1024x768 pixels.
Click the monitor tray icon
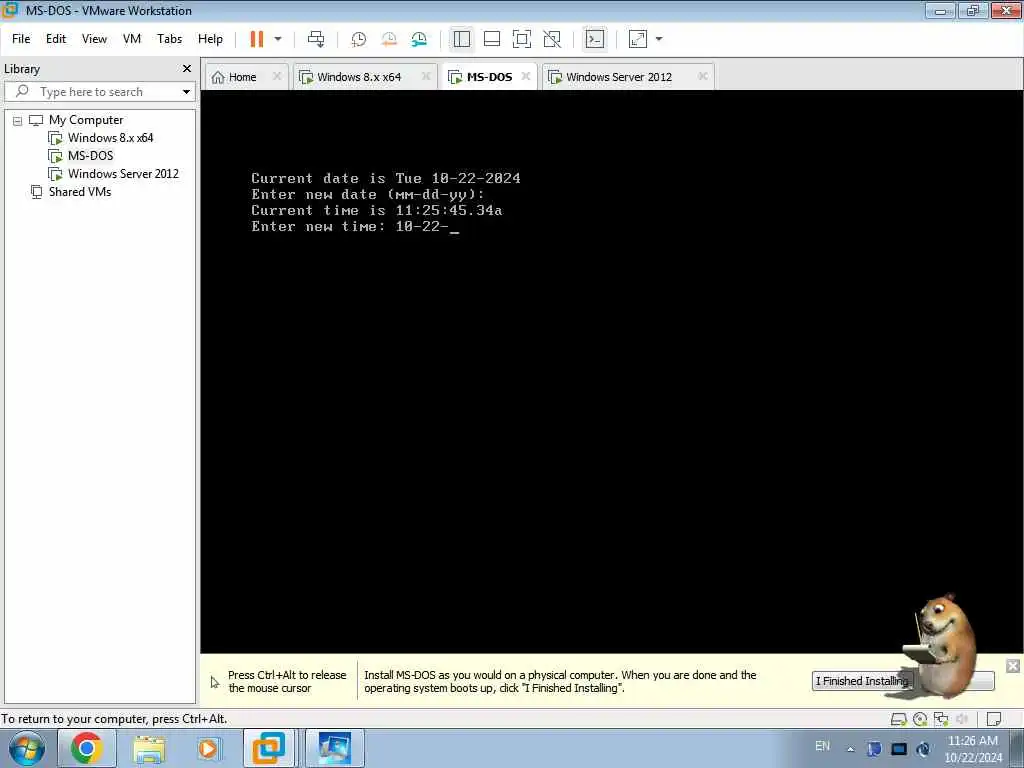click(x=899, y=749)
